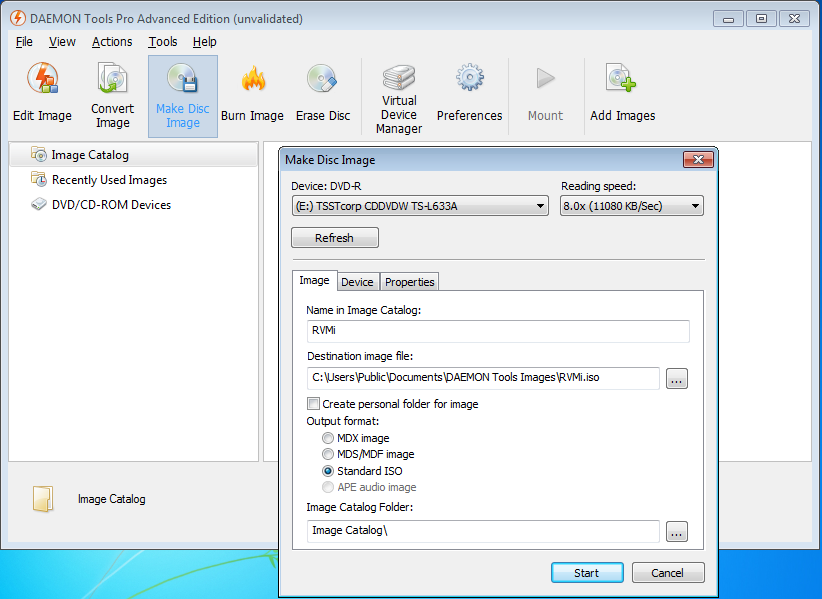Click the Destination image file path field
The image size is (822, 599).
(x=483, y=378)
